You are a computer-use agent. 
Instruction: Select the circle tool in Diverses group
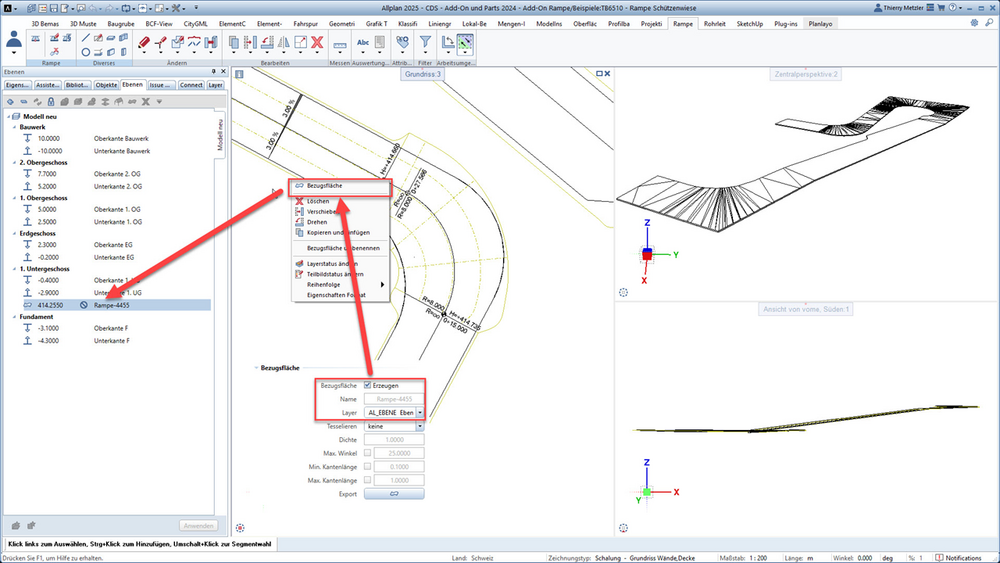point(85,52)
